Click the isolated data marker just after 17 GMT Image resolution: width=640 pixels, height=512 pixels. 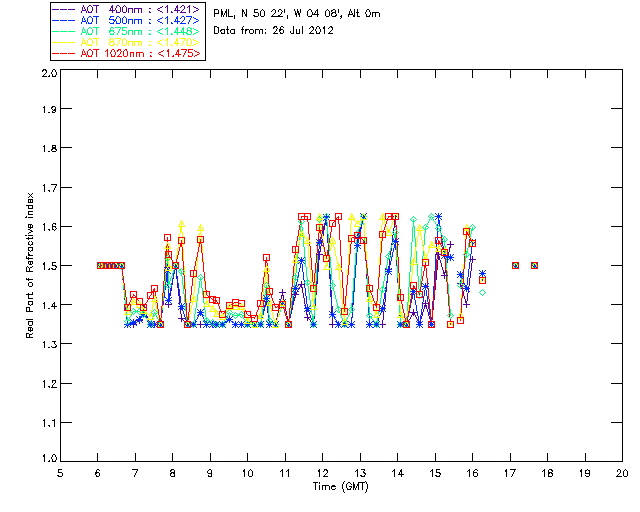point(516,265)
